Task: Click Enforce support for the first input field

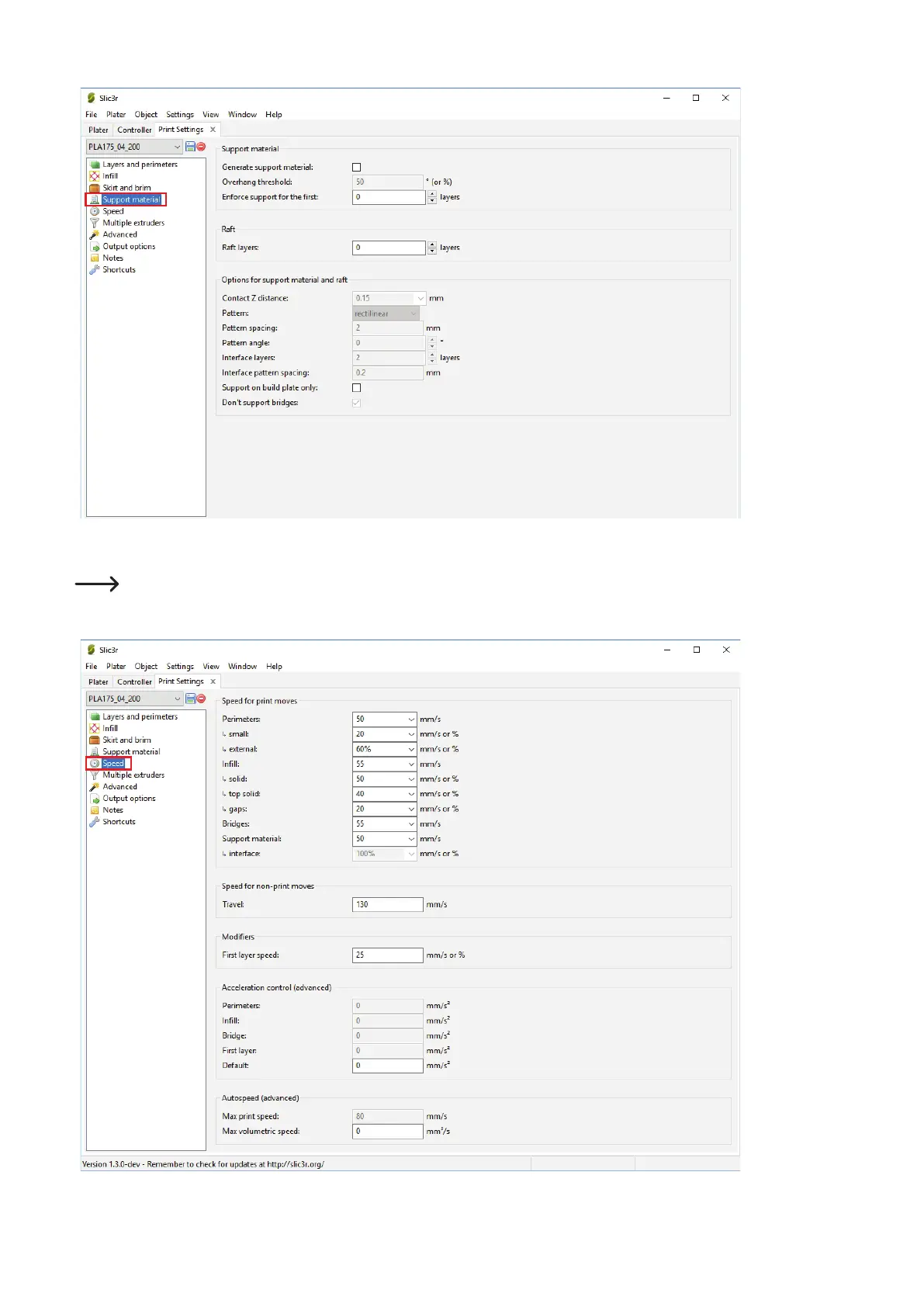Action: click(x=389, y=197)
